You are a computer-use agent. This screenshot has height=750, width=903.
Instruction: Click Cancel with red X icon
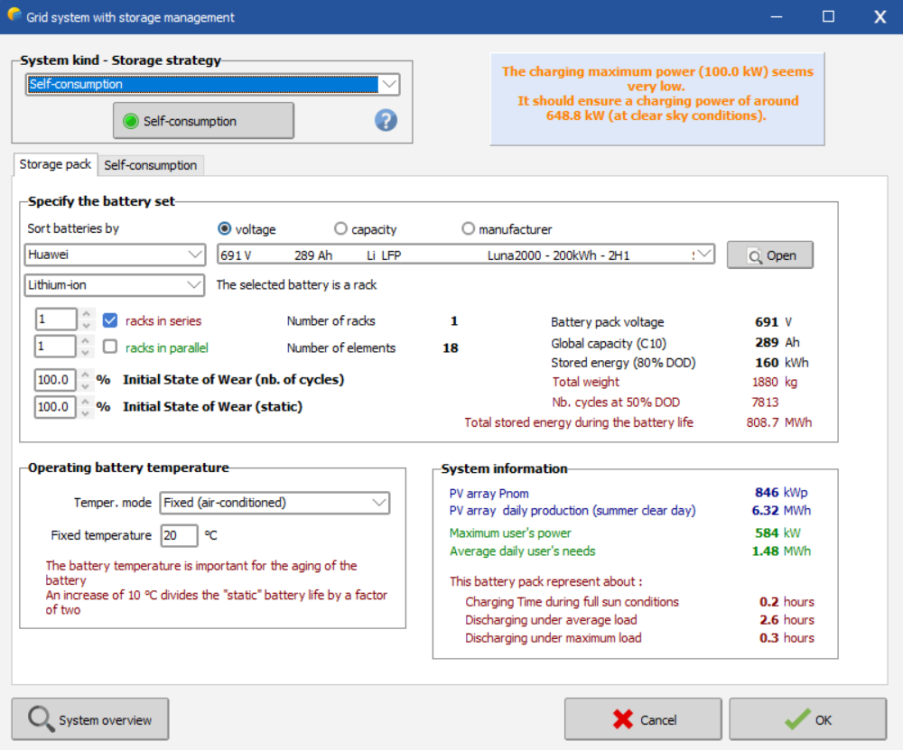click(643, 719)
